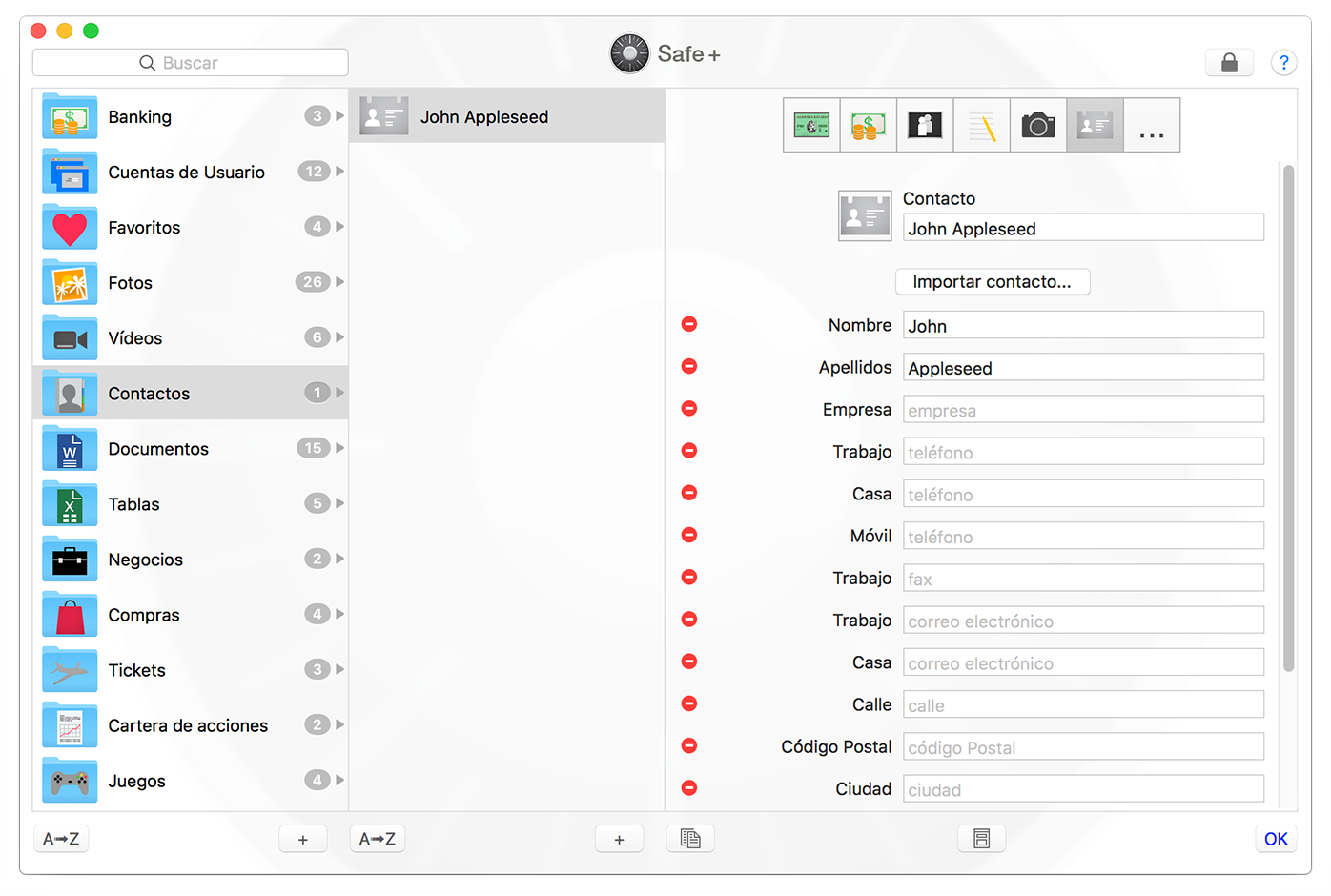Click the Apellidos field containing Appleseed
Image resolution: width=1331 pixels, height=896 pixels.
click(x=1083, y=367)
